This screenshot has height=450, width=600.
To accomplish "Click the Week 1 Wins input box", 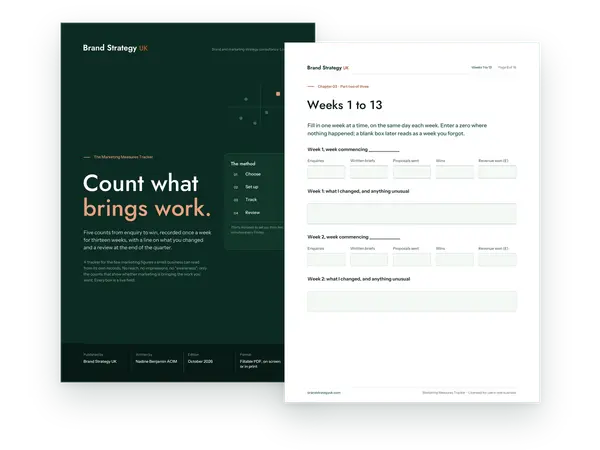I will tap(455, 172).
